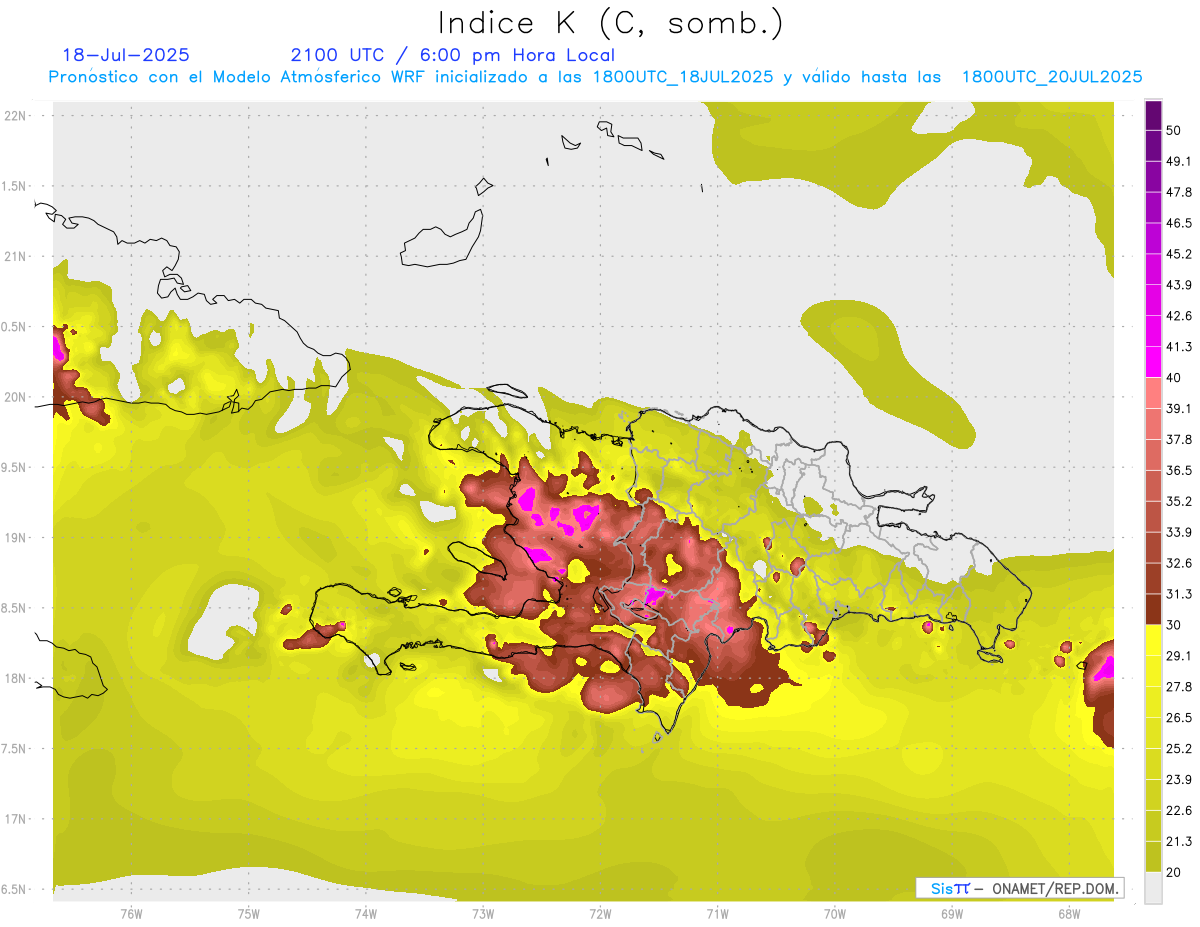This screenshot has height=927, width=1200.
Task: Click the colorbar value '35.2'
Action: tap(1179, 502)
